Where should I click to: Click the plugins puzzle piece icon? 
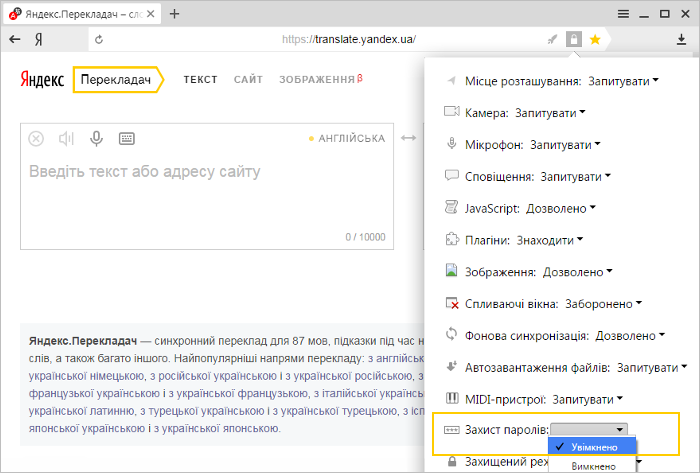(451, 239)
